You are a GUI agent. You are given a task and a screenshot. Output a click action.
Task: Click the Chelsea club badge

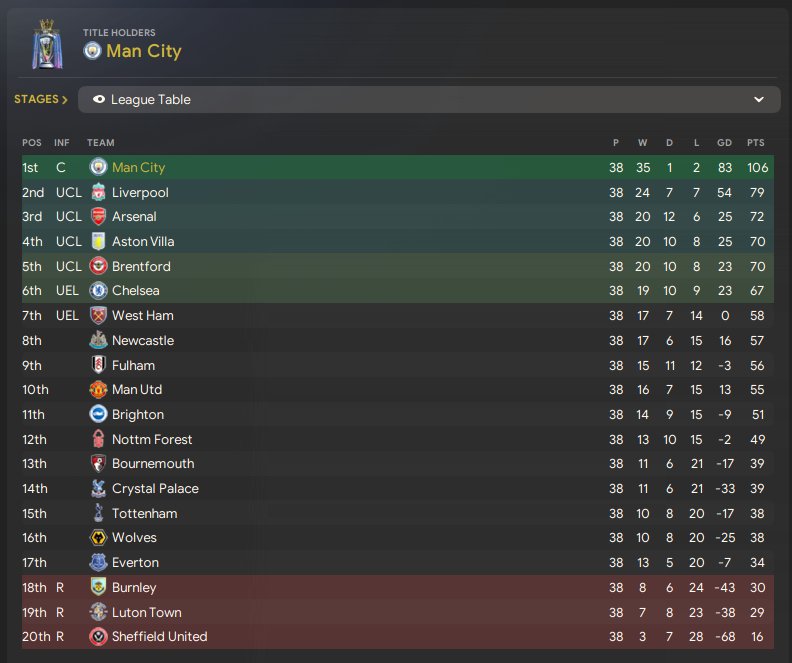98,291
